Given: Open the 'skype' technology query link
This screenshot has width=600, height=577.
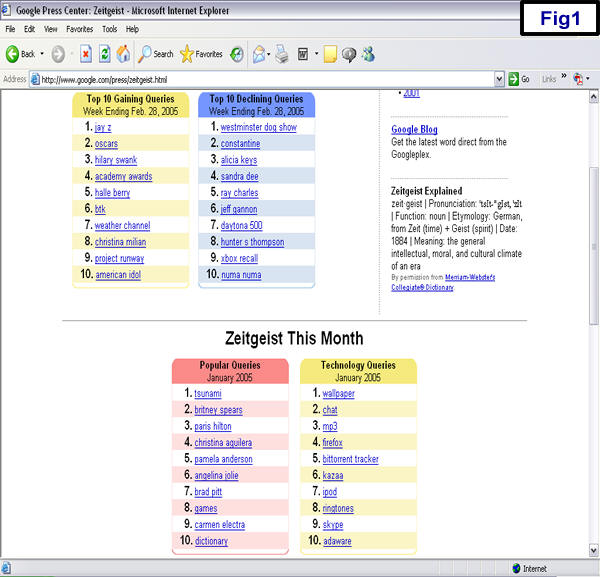Looking at the screenshot, I should [333, 525].
